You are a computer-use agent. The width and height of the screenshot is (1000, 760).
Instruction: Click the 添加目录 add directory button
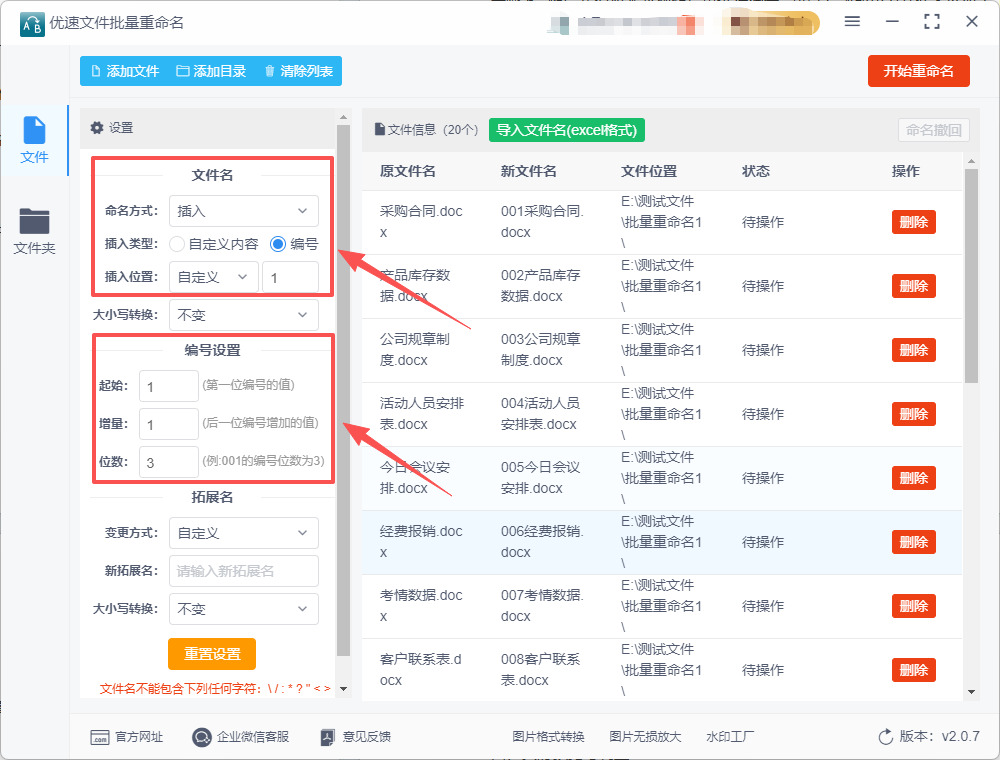pyautogui.click(x=210, y=71)
